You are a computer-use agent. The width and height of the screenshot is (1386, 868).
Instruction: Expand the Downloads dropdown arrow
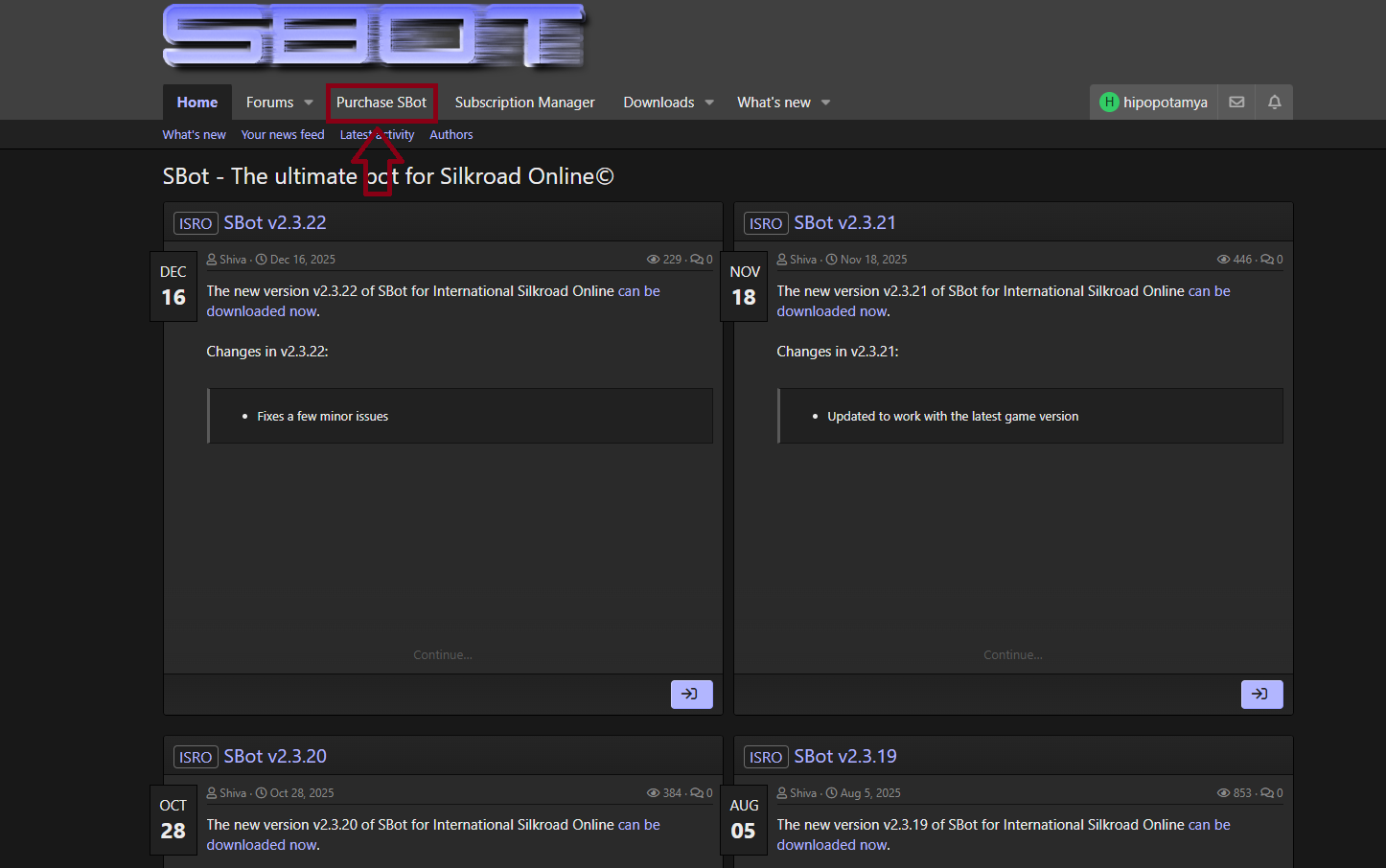click(x=709, y=103)
